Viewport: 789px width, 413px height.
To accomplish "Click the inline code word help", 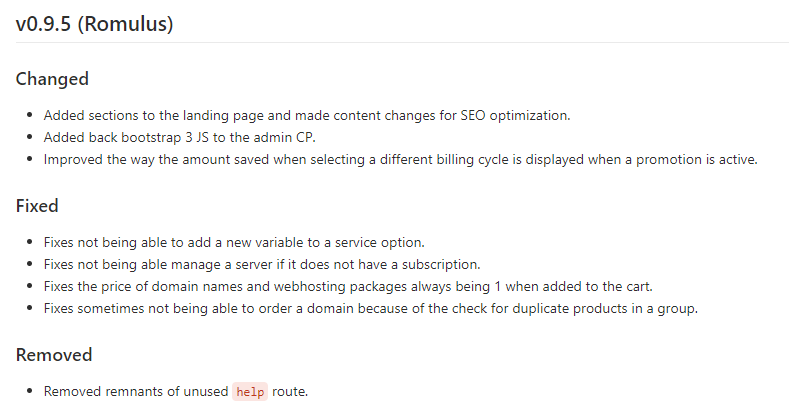I will (250, 392).
